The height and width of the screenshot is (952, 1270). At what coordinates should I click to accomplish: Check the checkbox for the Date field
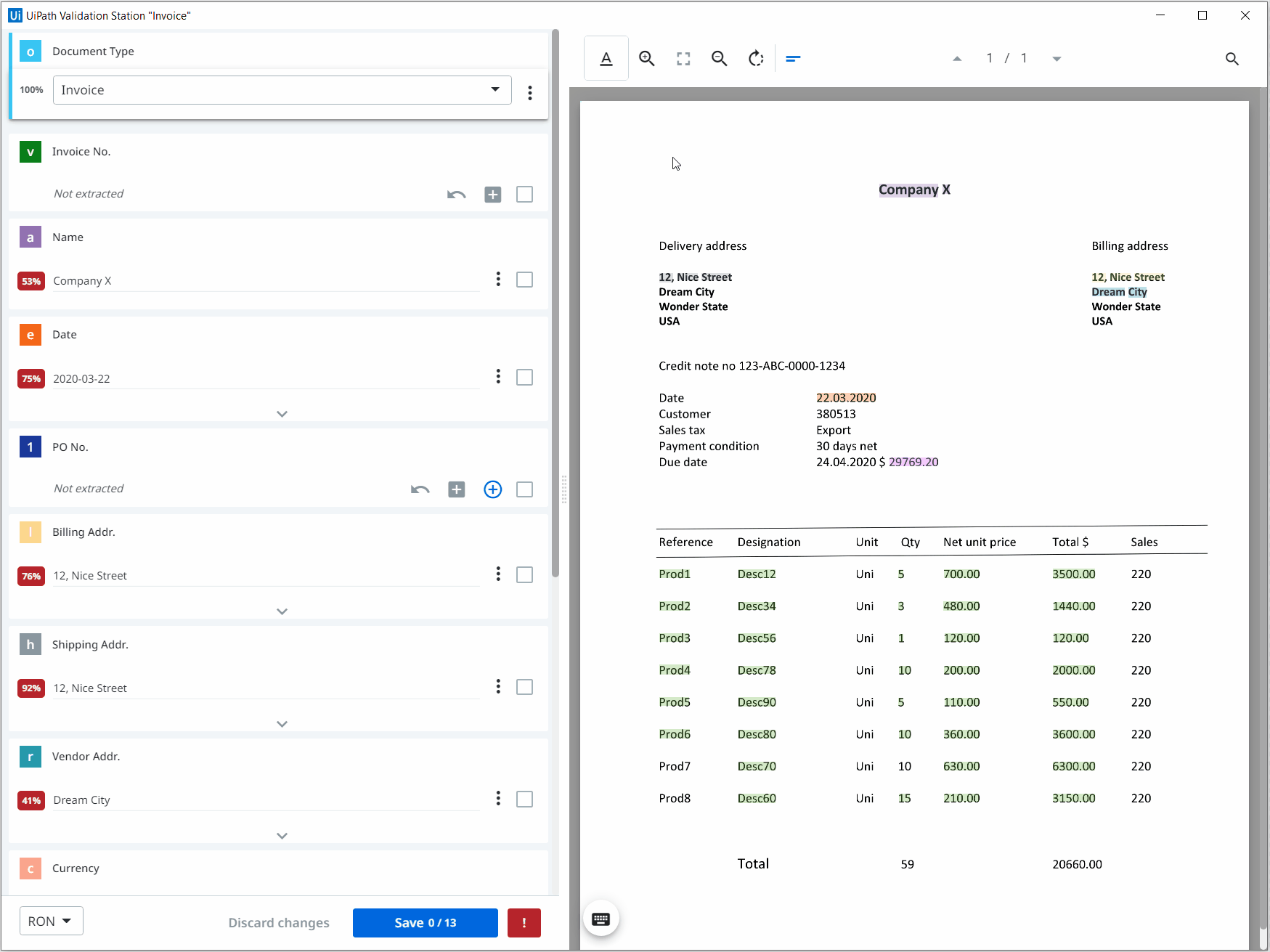pyautogui.click(x=524, y=377)
